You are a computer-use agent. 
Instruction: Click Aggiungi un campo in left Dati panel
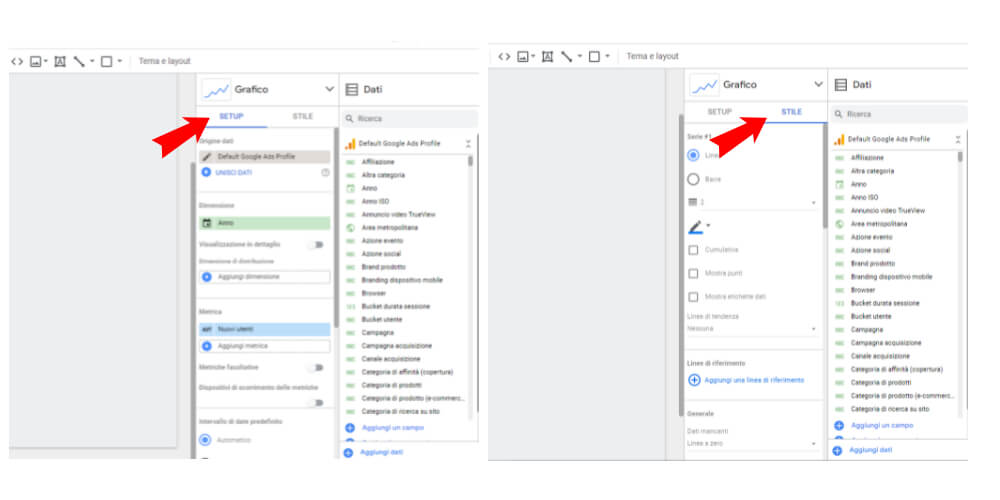click(392, 428)
